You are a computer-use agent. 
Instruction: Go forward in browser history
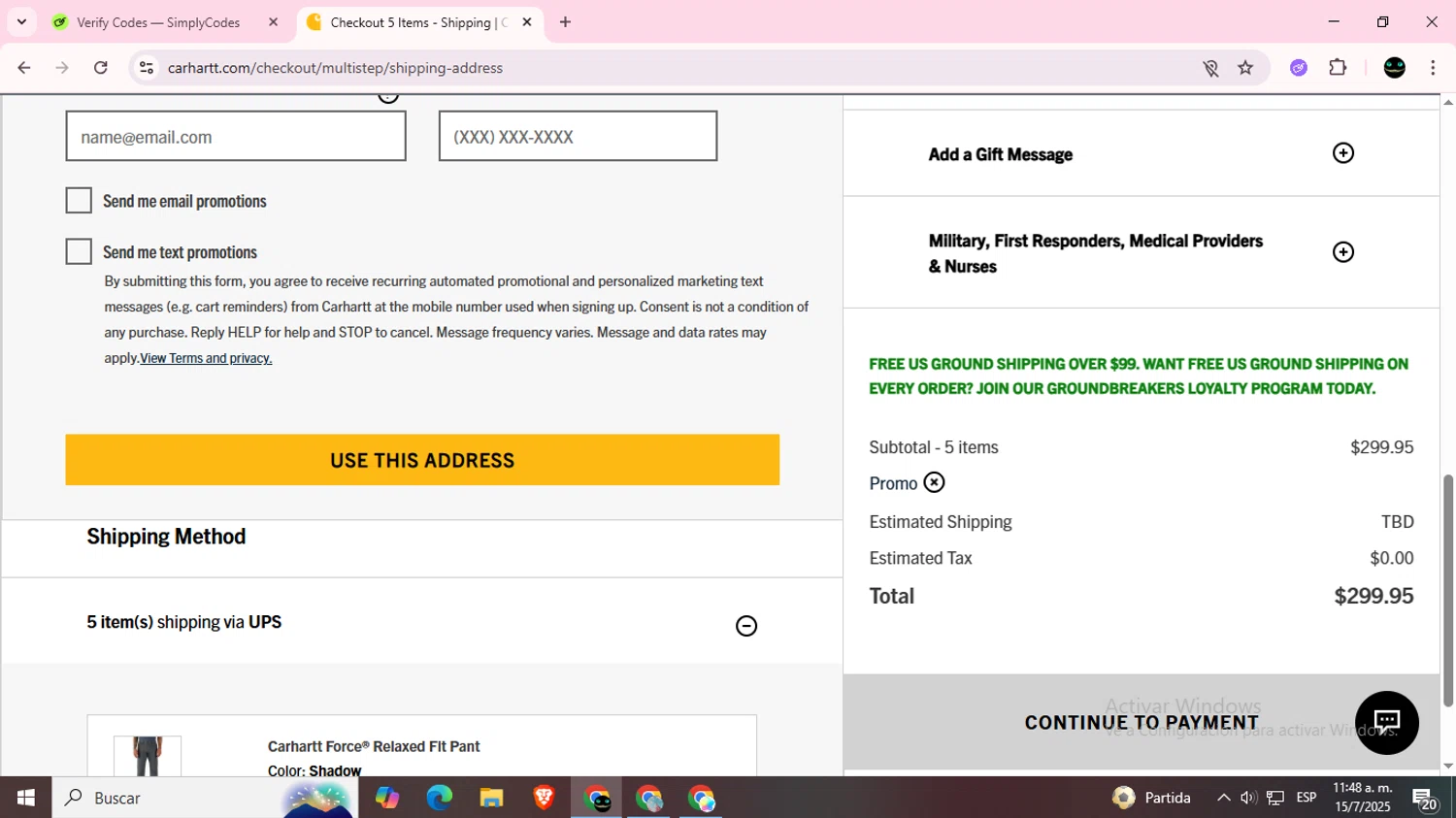click(62, 68)
